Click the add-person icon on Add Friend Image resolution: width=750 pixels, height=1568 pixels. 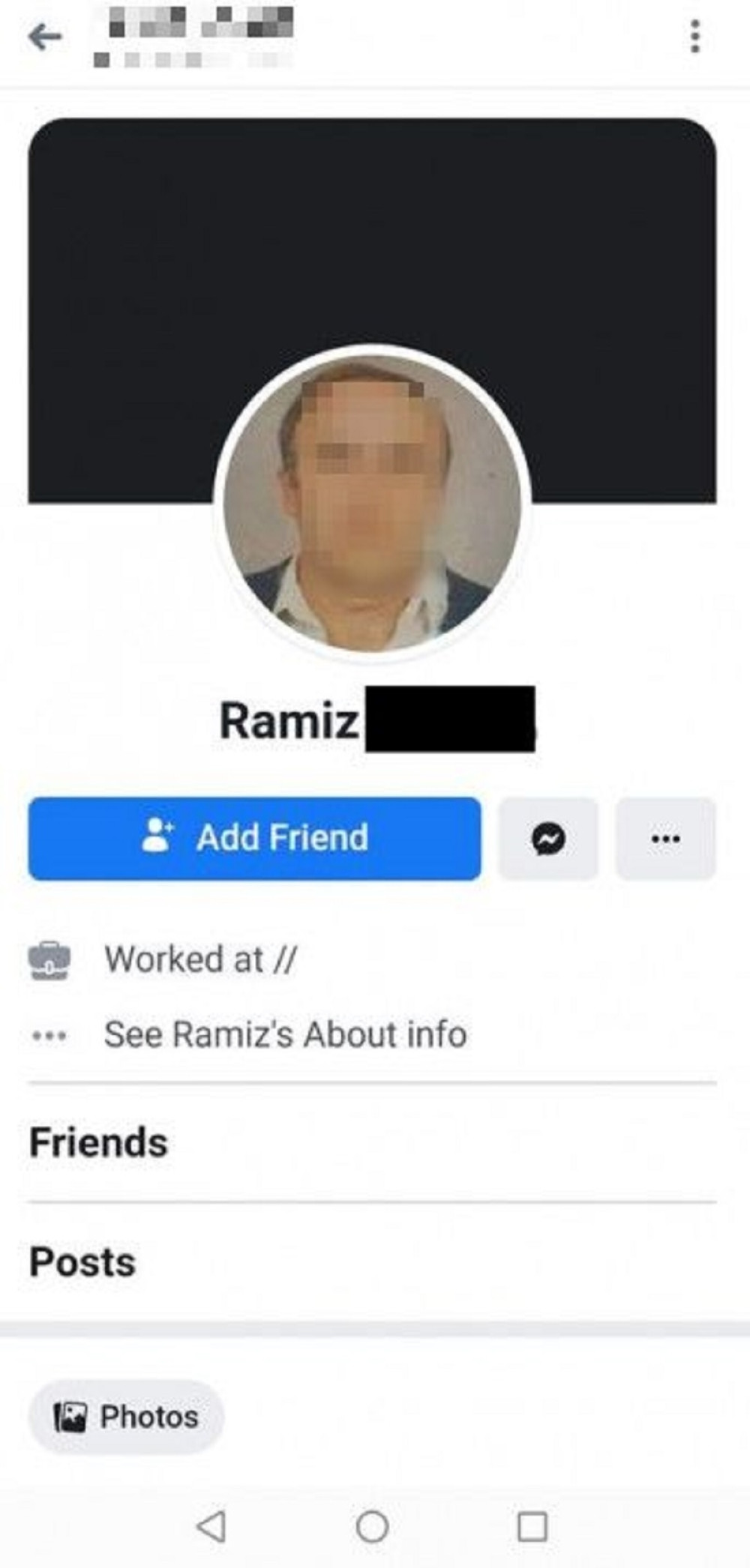(x=157, y=836)
